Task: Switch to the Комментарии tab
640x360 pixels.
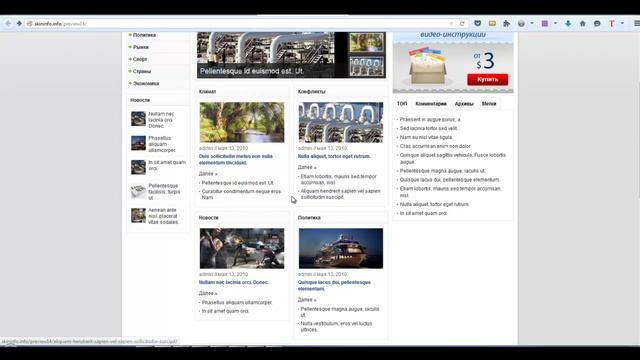Action: click(431, 104)
